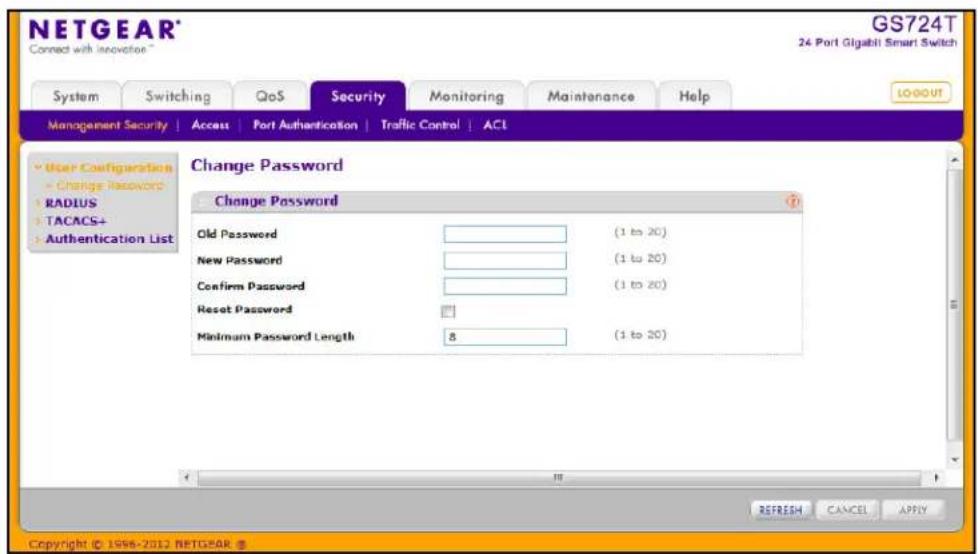This screenshot has width=978, height=554.
Task: Click the Old Password label
Action: tap(237, 235)
